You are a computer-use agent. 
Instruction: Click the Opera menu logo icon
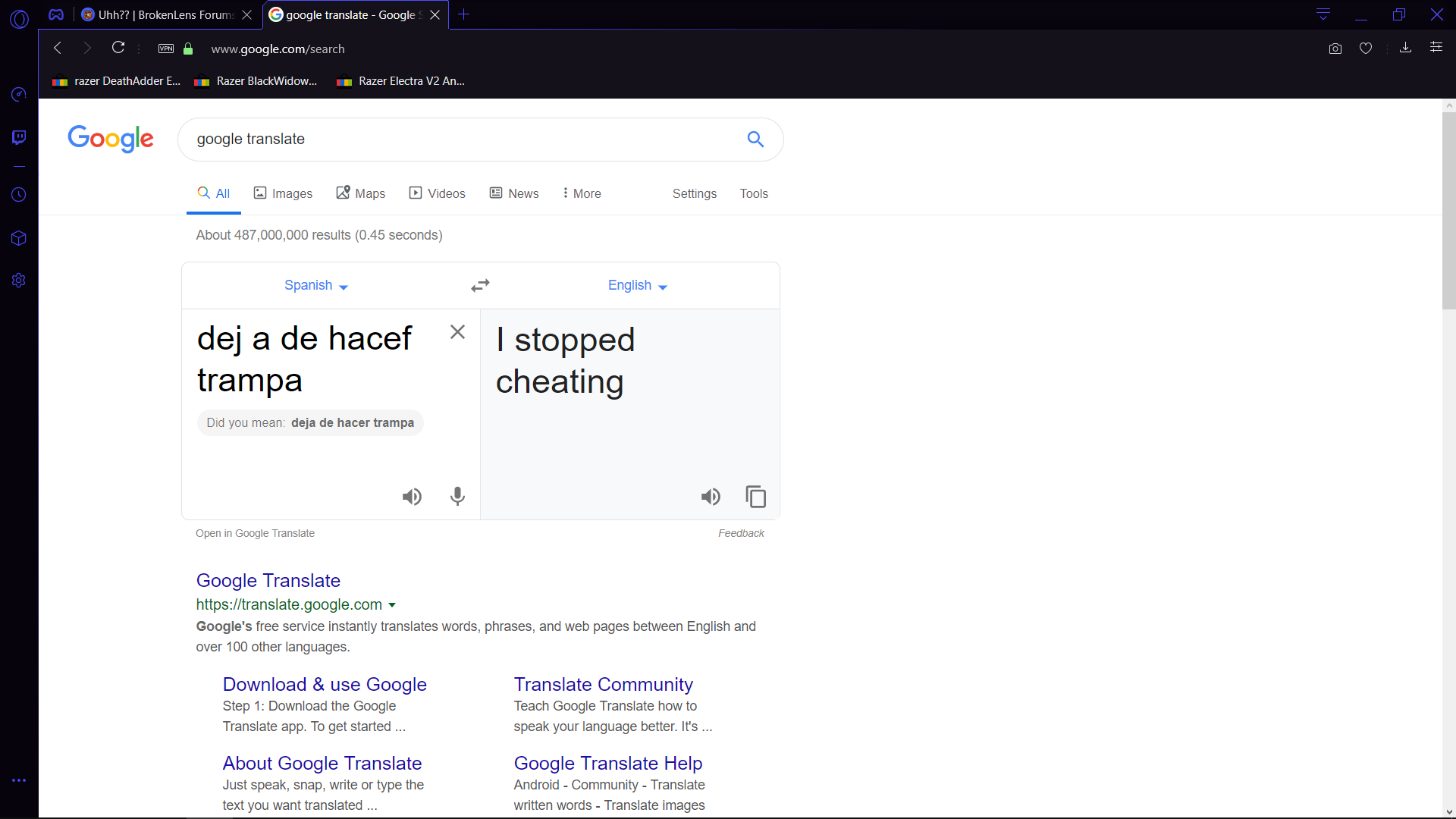tap(19, 19)
